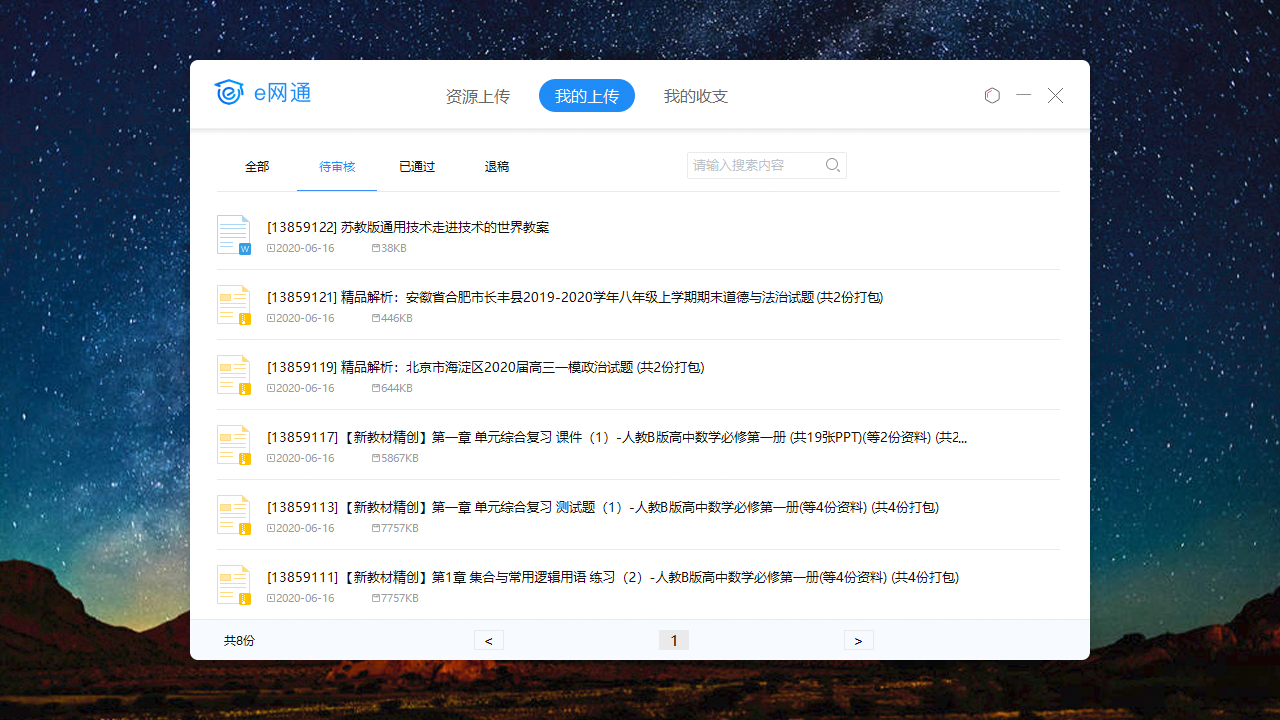Select the 资源上传 menu item
Viewport: 1280px width, 720px height.
click(x=478, y=96)
